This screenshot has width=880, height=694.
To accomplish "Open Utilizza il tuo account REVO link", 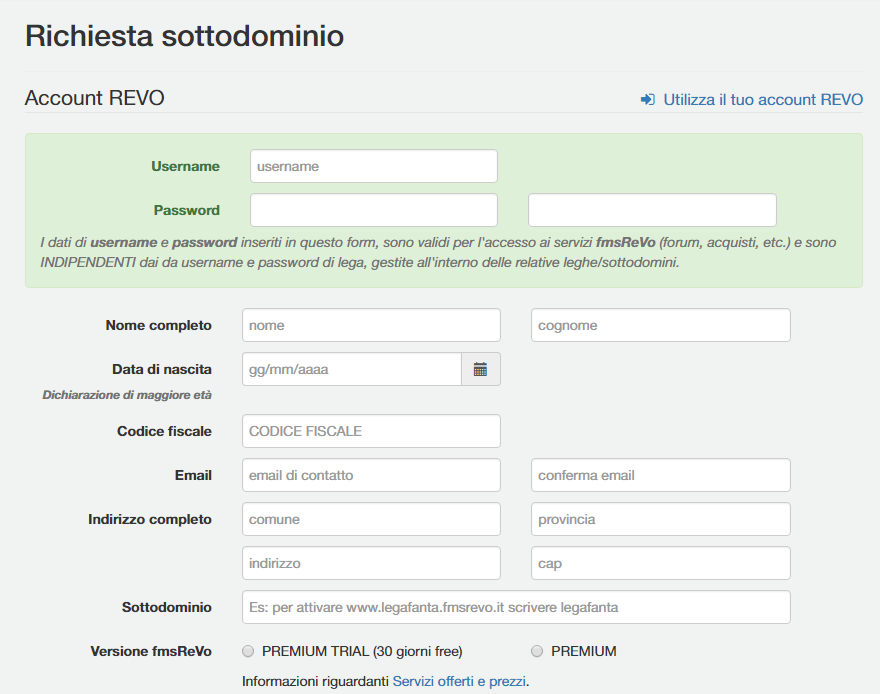I will pyautogui.click(x=762, y=100).
